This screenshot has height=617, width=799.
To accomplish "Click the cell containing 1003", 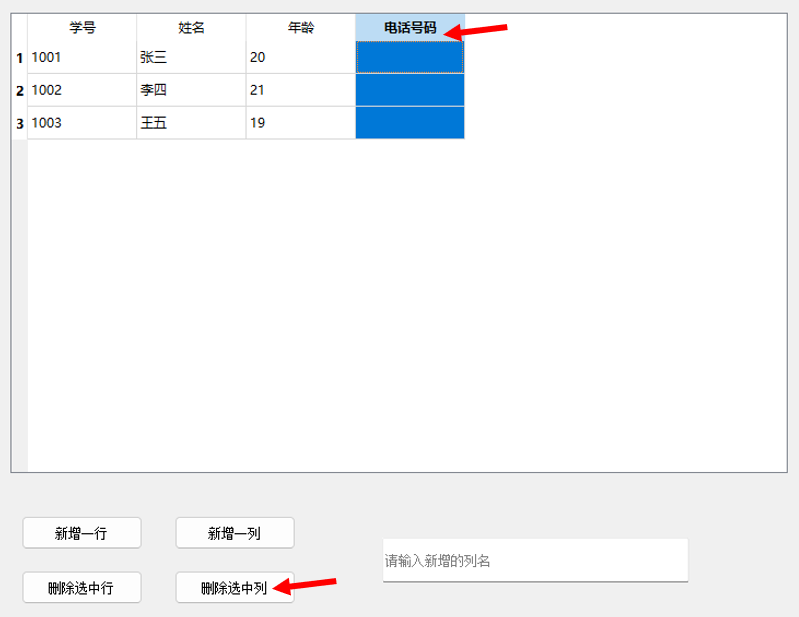I will click(82, 123).
